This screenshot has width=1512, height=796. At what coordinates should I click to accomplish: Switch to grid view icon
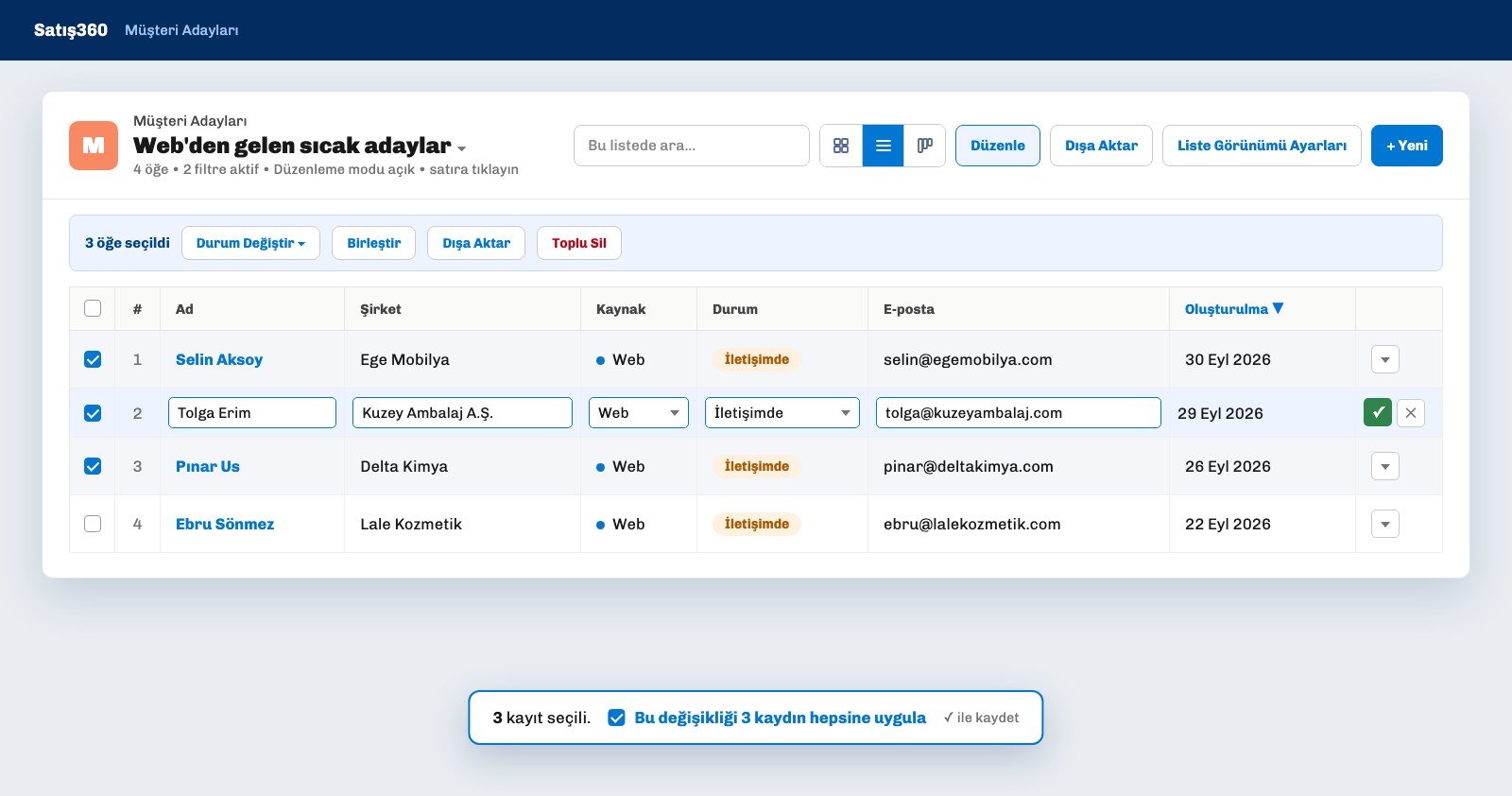pyautogui.click(x=841, y=146)
